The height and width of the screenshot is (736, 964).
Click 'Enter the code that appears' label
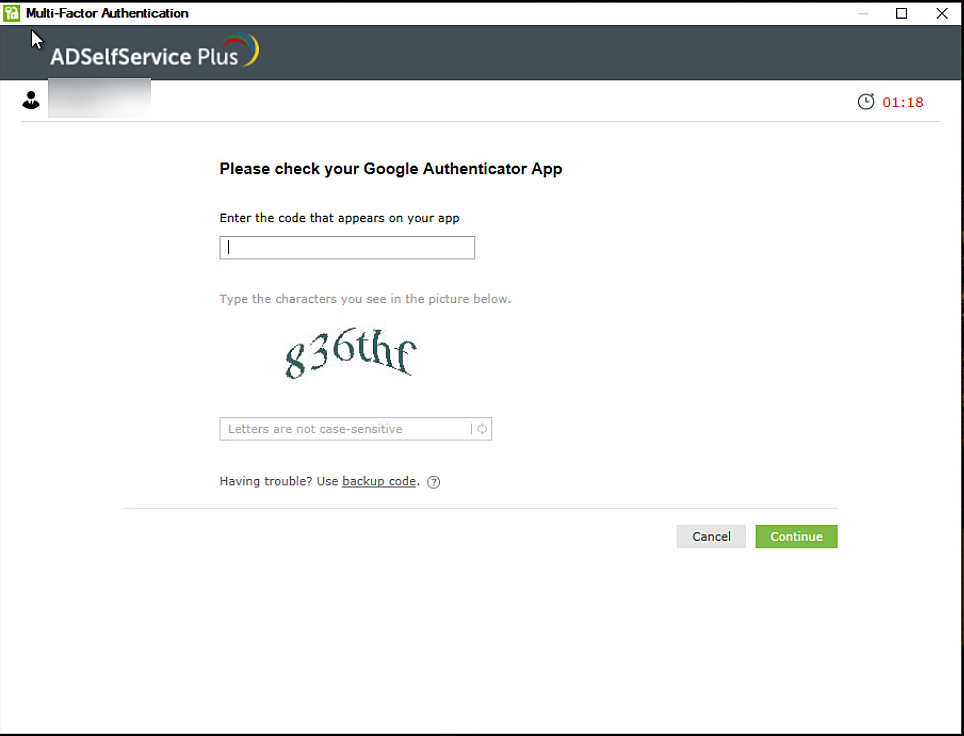(x=339, y=218)
